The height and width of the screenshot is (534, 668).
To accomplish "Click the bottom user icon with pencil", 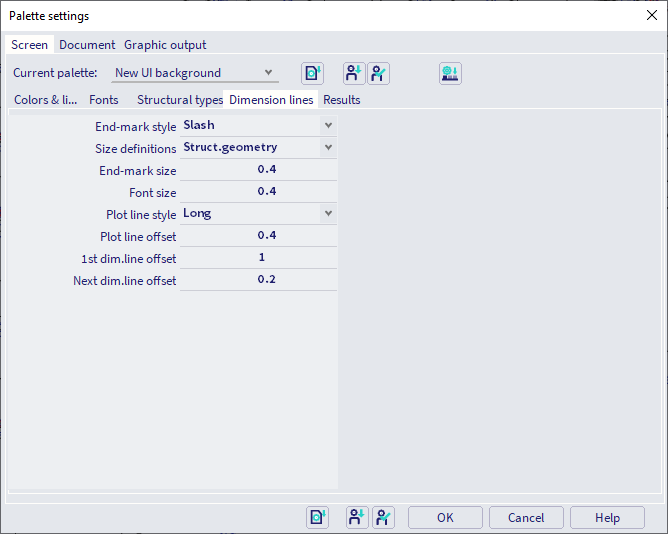I will [x=383, y=517].
